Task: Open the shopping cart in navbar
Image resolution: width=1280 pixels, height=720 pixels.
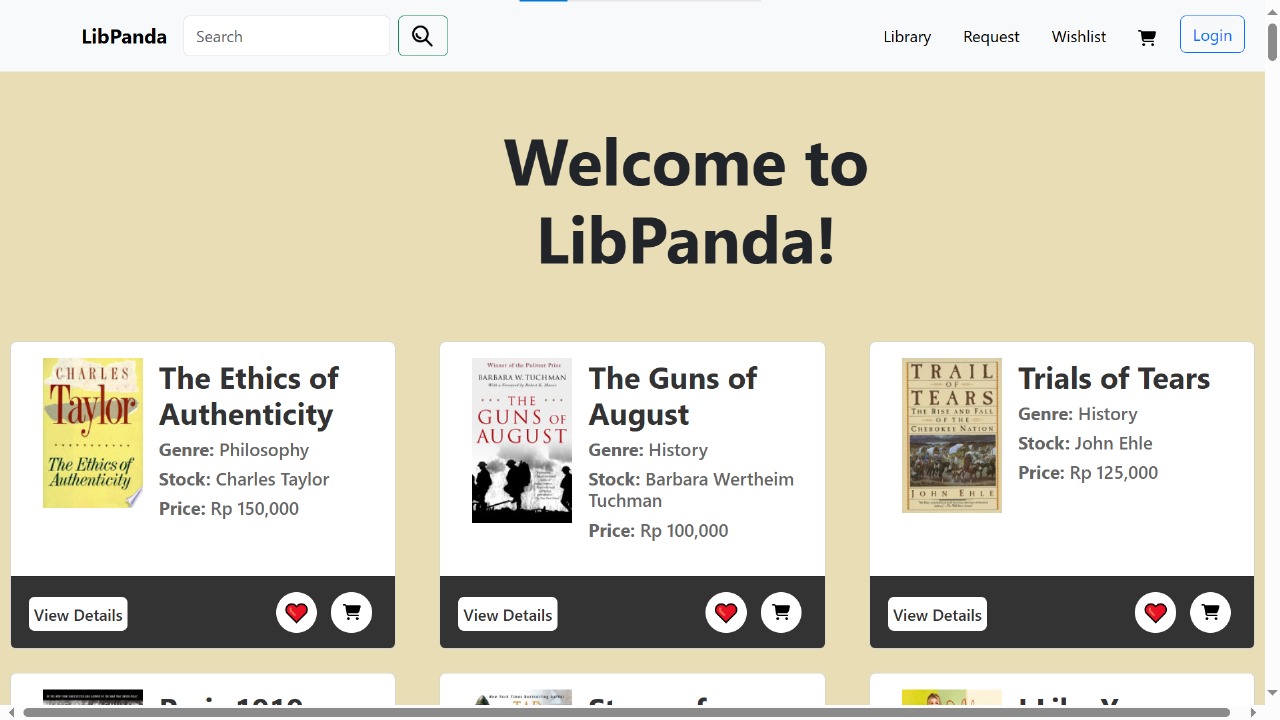Action: (x=1147, y=37)
